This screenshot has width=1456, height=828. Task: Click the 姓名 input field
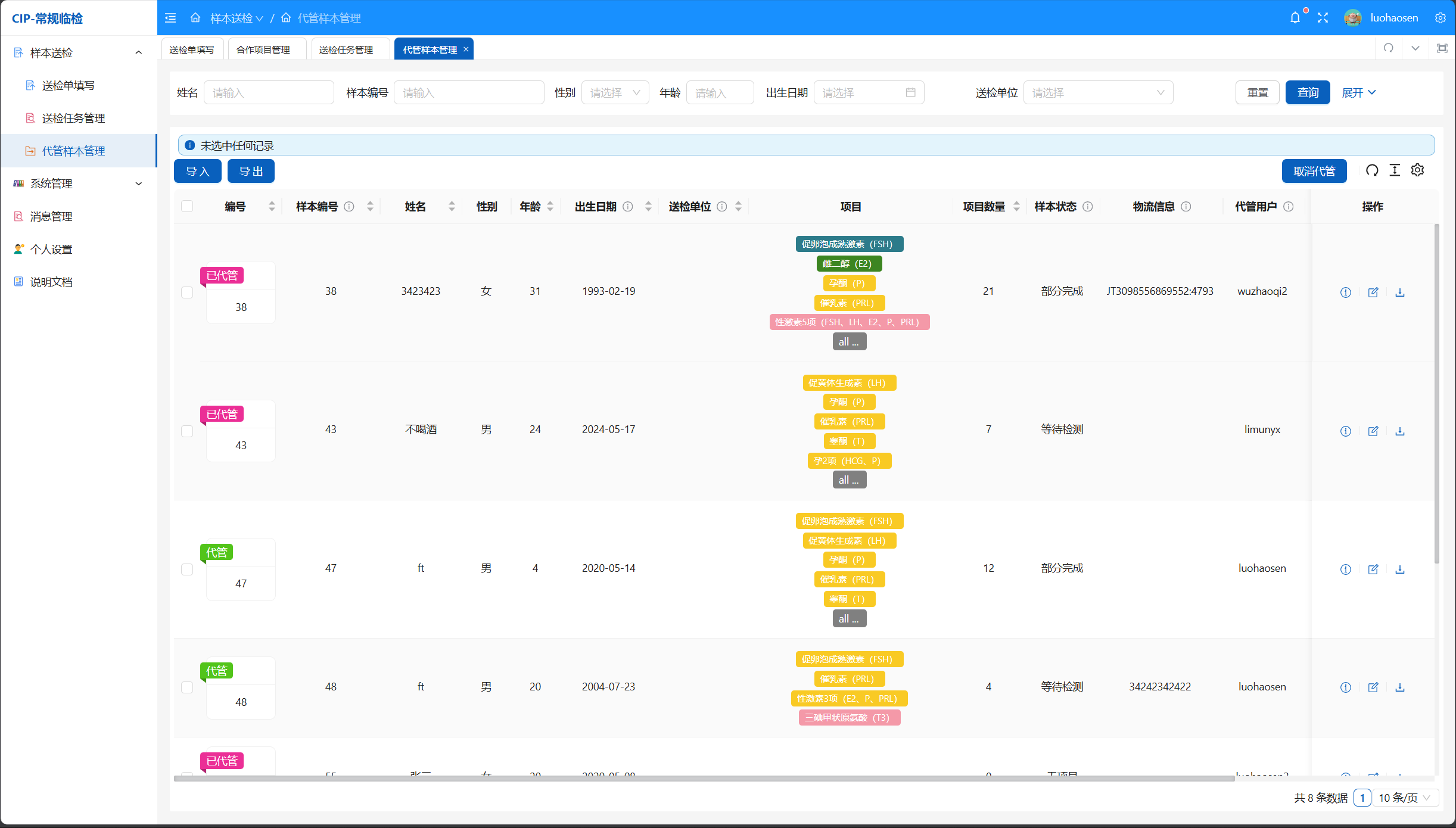[268, 93]
